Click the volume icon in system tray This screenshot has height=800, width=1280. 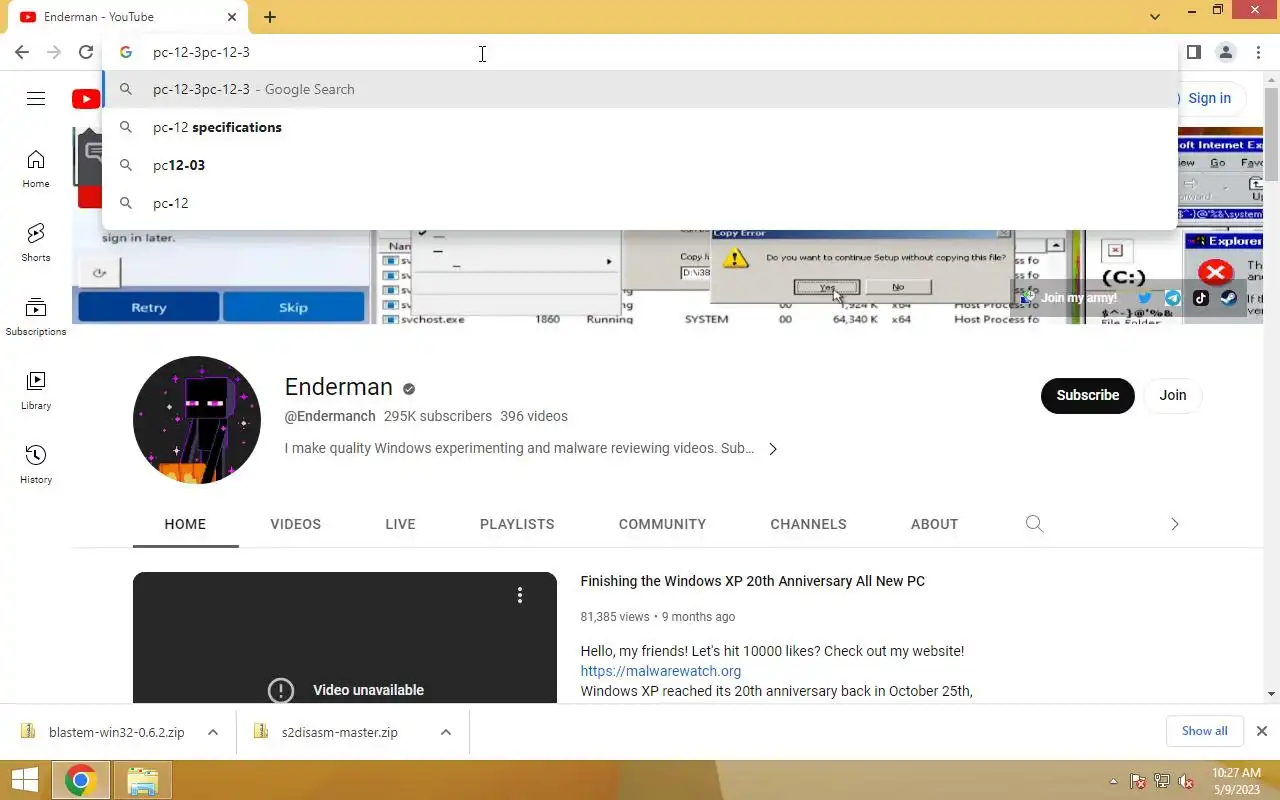tap(1186, 782)
